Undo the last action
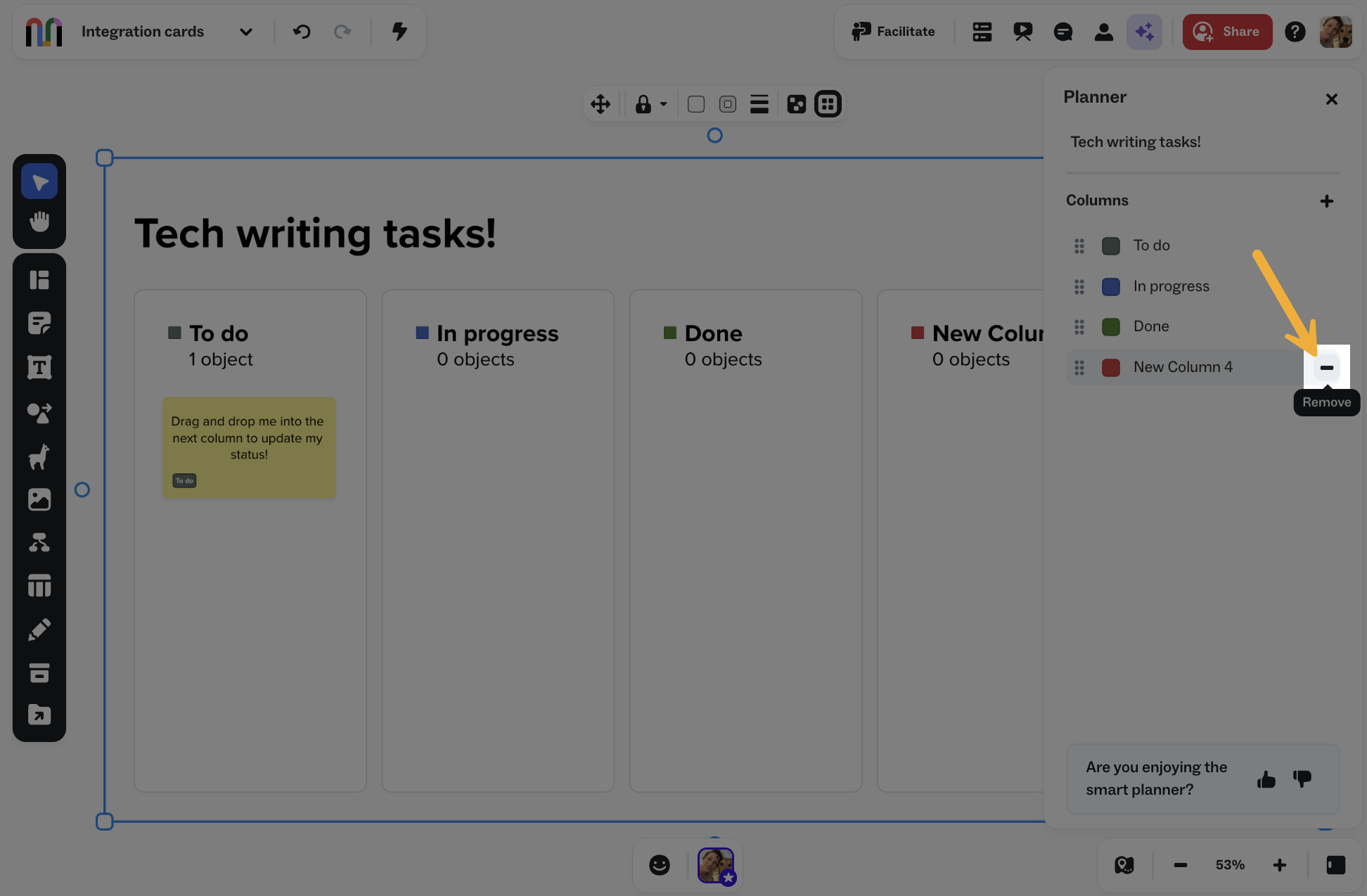1367x896 pixels. 302,32
